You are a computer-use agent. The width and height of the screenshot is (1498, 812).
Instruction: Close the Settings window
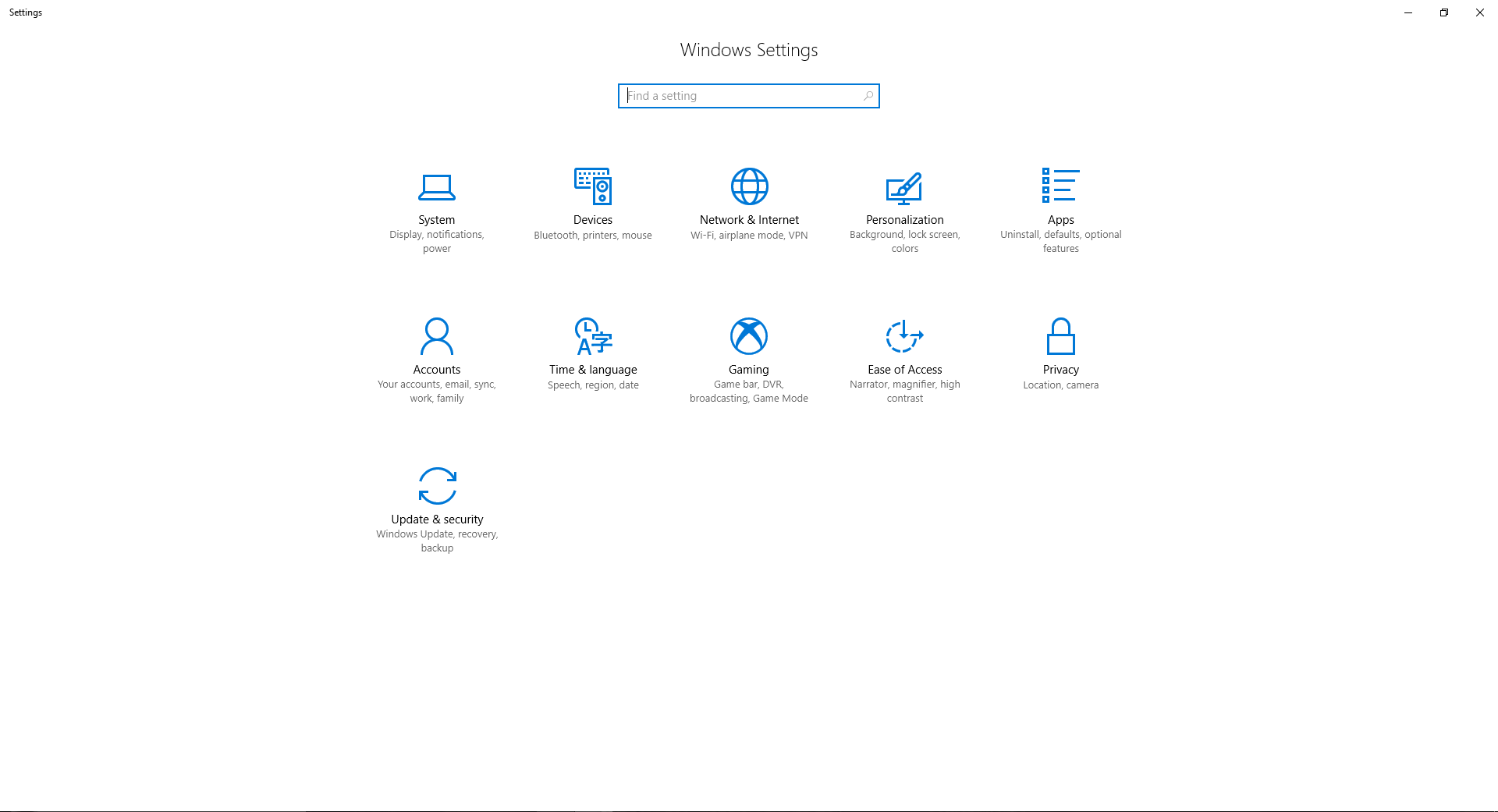coord(1480,12)
